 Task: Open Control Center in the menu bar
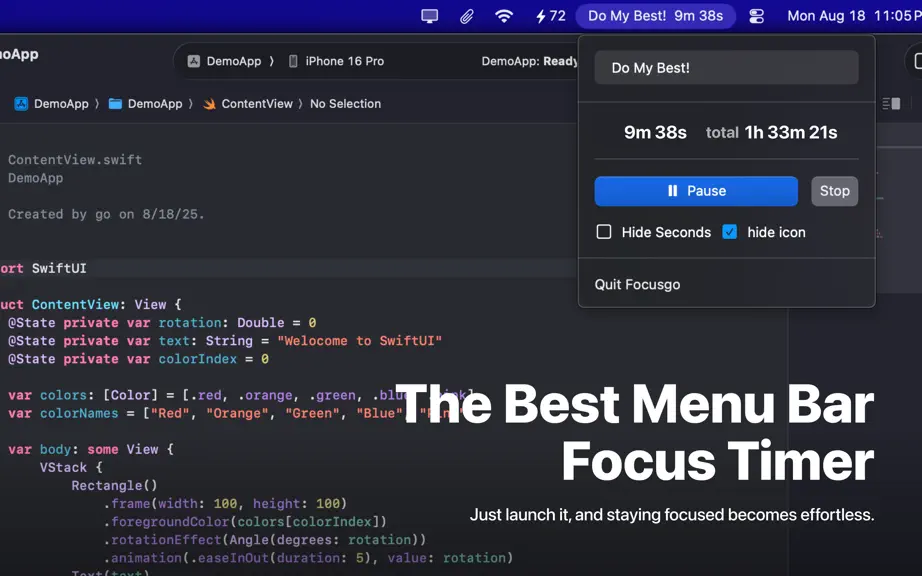pyautogui.click(x=757, y=16)
